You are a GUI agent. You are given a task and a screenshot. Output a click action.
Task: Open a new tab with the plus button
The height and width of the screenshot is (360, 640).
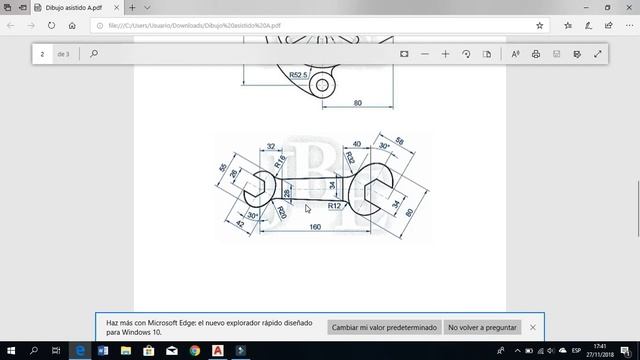tap(132, 8)
